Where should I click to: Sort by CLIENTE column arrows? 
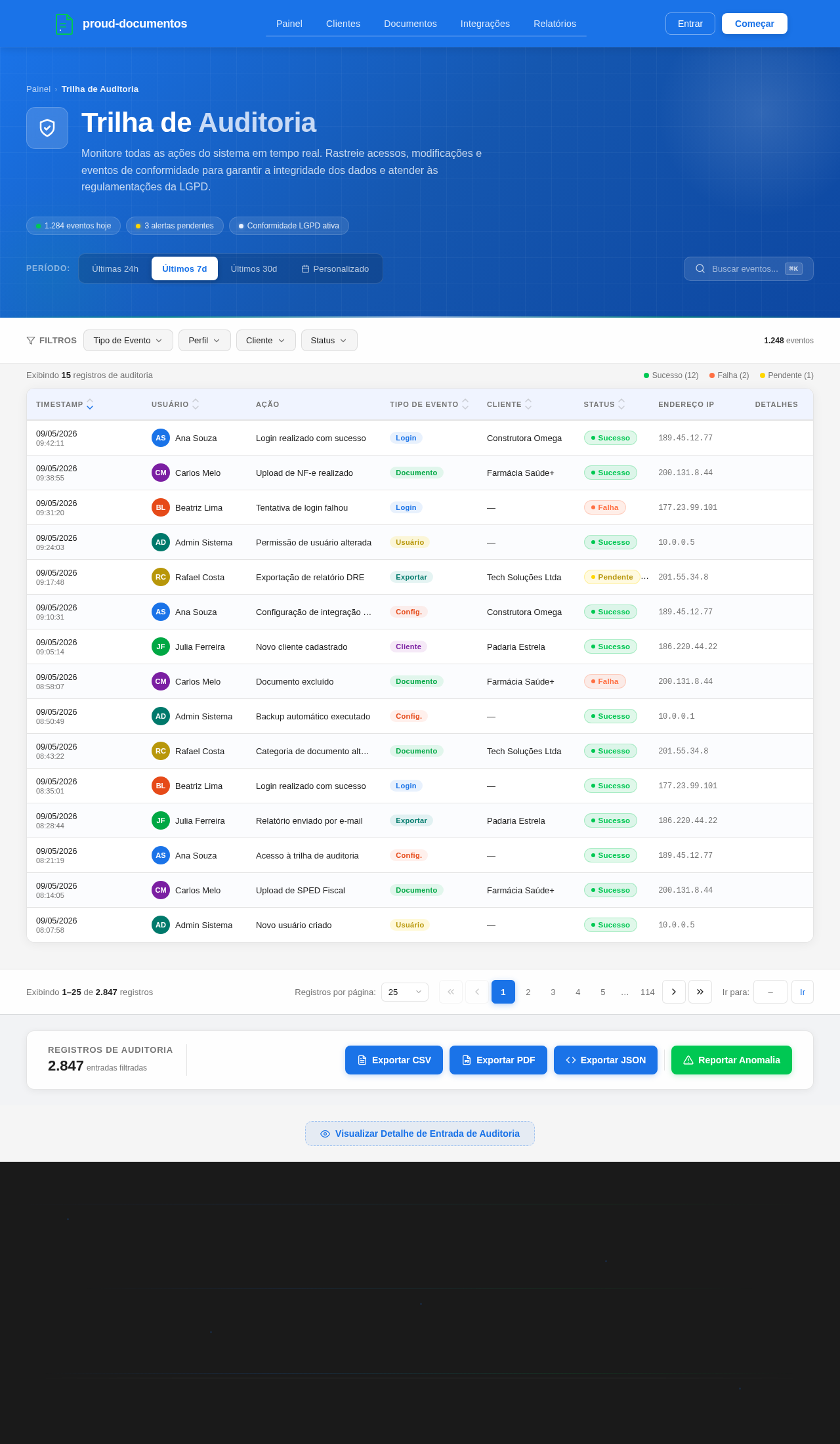(x=528, y=404)
